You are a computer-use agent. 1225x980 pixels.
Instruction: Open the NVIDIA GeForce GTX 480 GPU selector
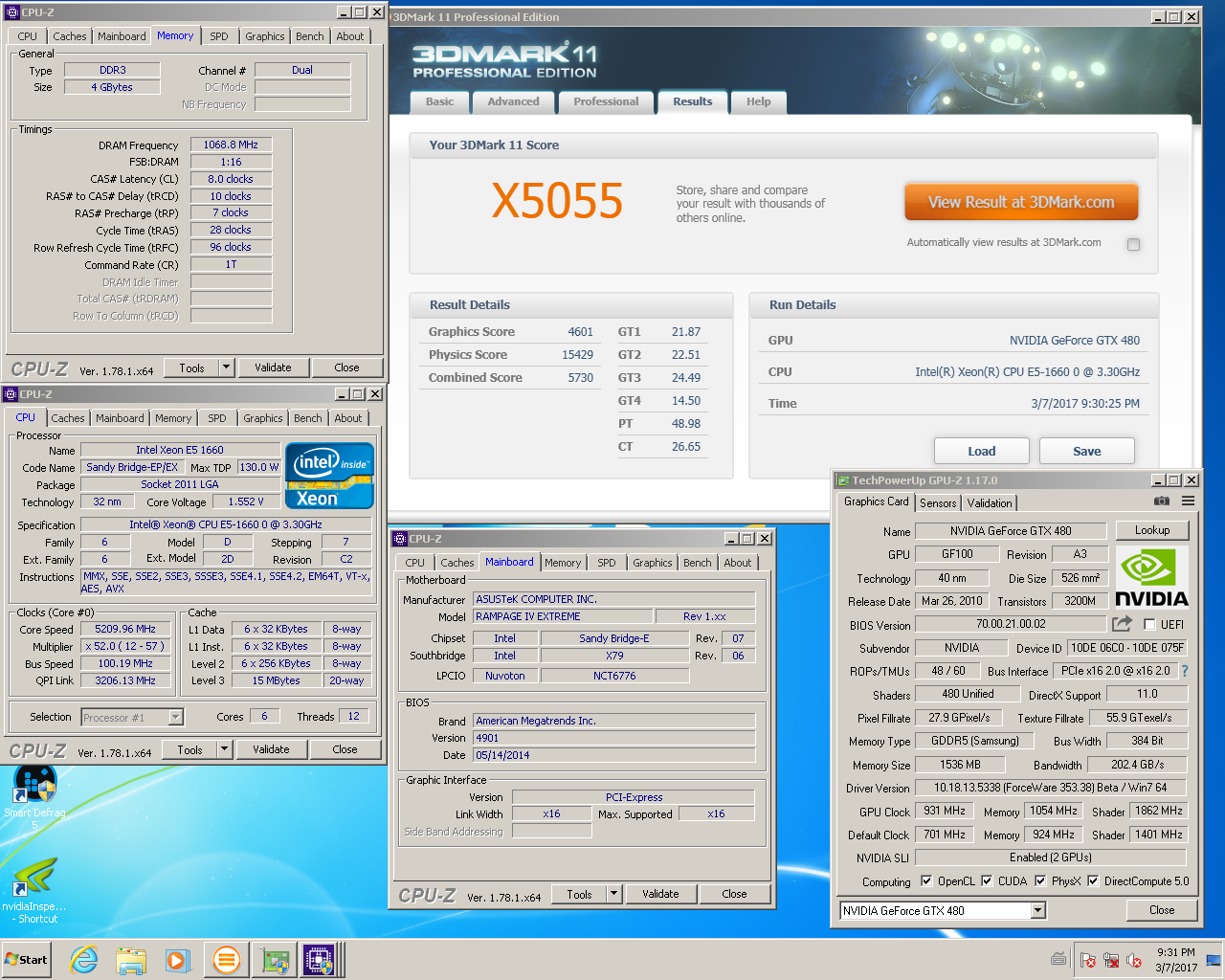pyautogui.click(x=943, y=911)
